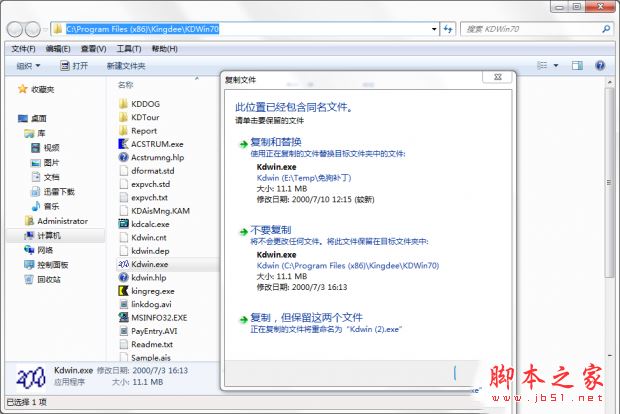620x414 pixels.
Task: Click the address bar path field
Action: (244, 29)
